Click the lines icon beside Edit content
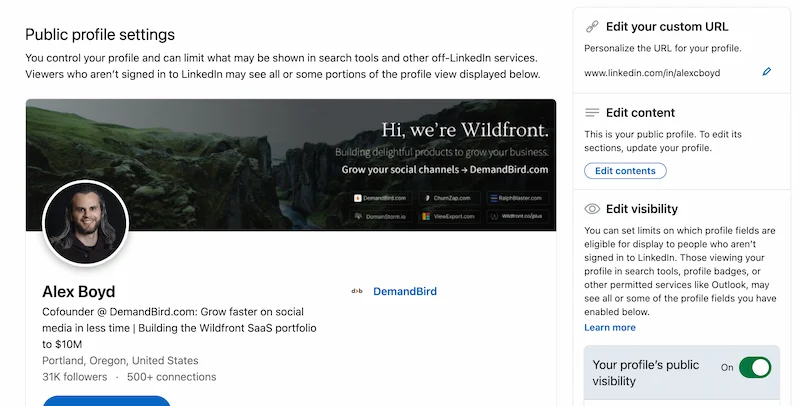 [x=592, y=113]
